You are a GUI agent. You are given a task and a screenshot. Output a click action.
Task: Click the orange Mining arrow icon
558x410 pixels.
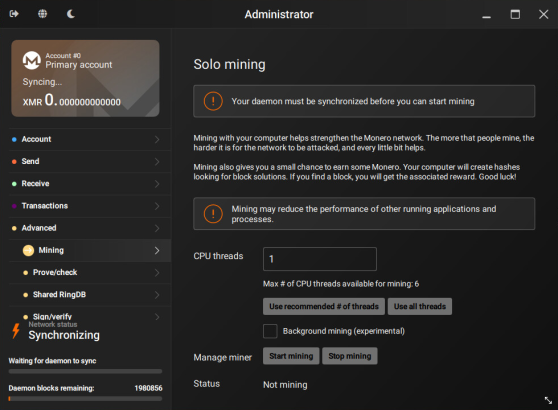coord(28,251)
